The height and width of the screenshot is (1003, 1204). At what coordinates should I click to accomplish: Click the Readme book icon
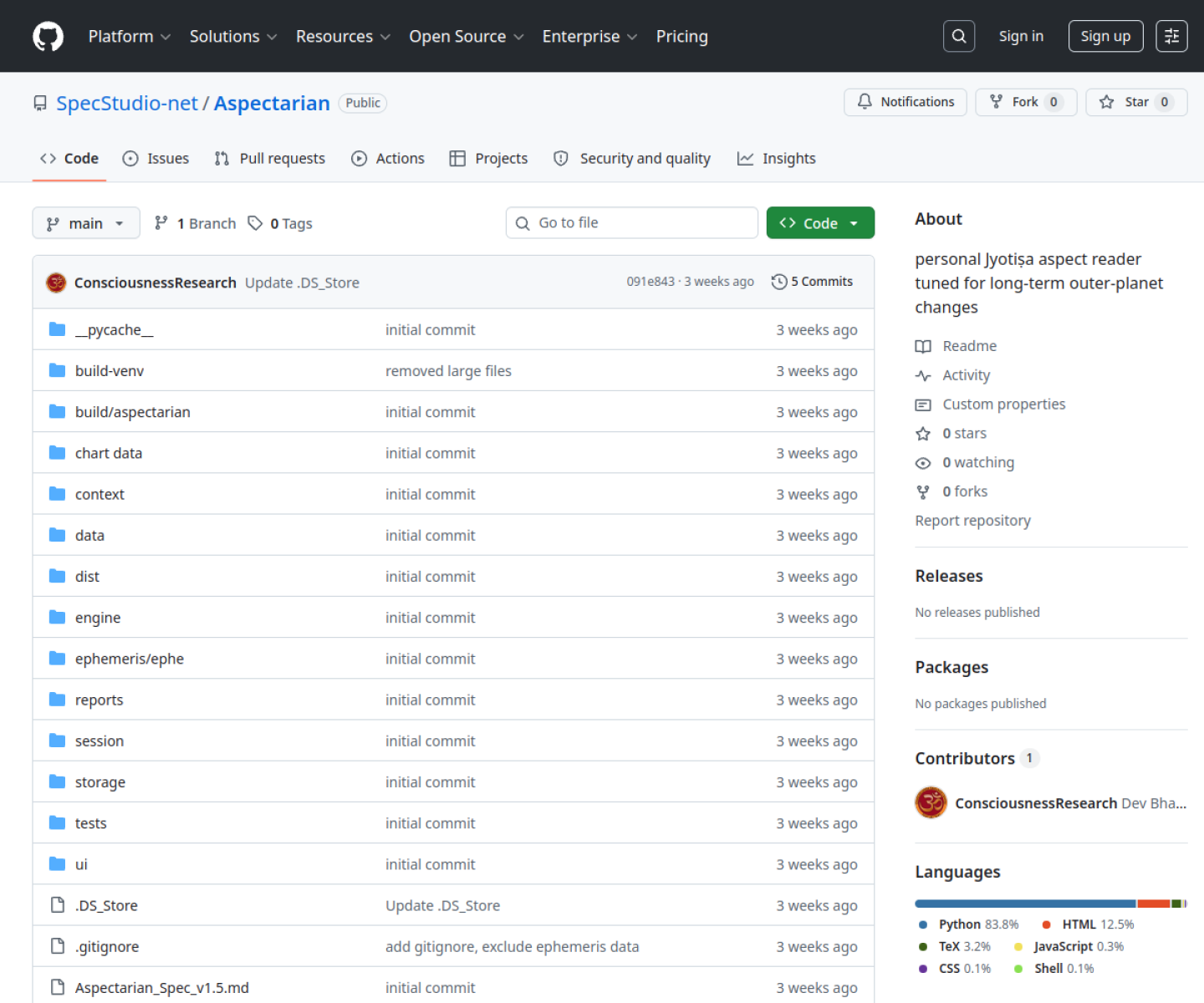pos(923,346)
